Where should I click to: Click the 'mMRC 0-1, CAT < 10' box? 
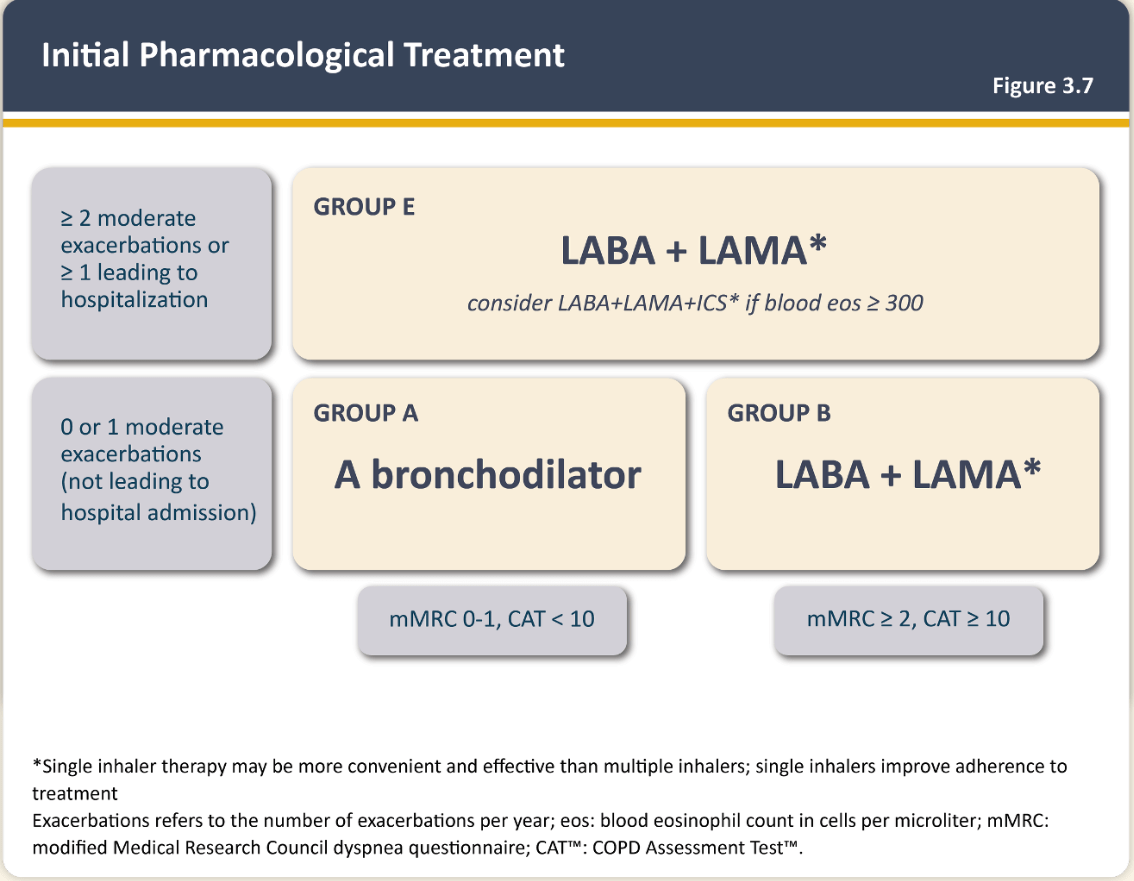pyautogui.click(x=492, y=620)
